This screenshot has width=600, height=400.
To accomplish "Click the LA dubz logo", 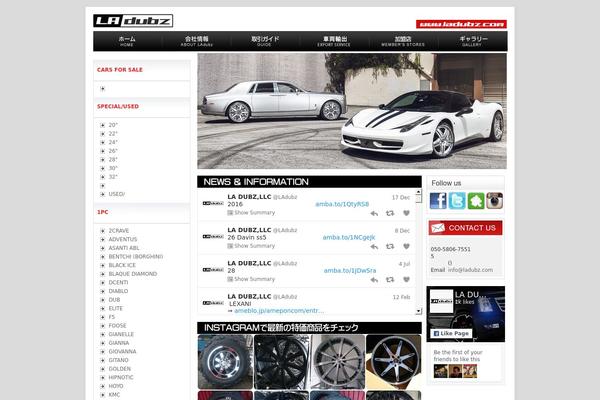I will [133, 21].
